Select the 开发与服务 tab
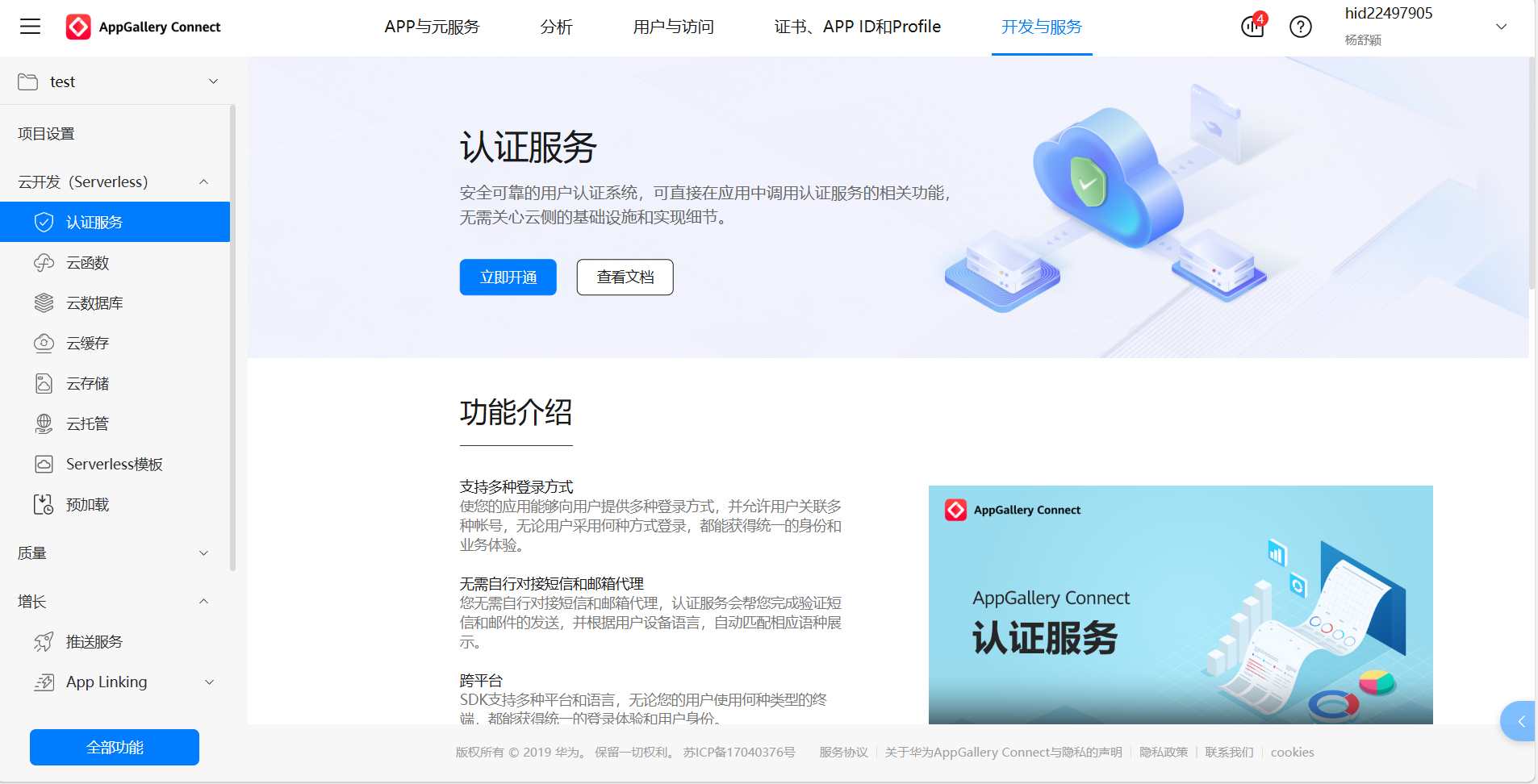This screenshot has width=1538, height=784. pos(1041,27)
